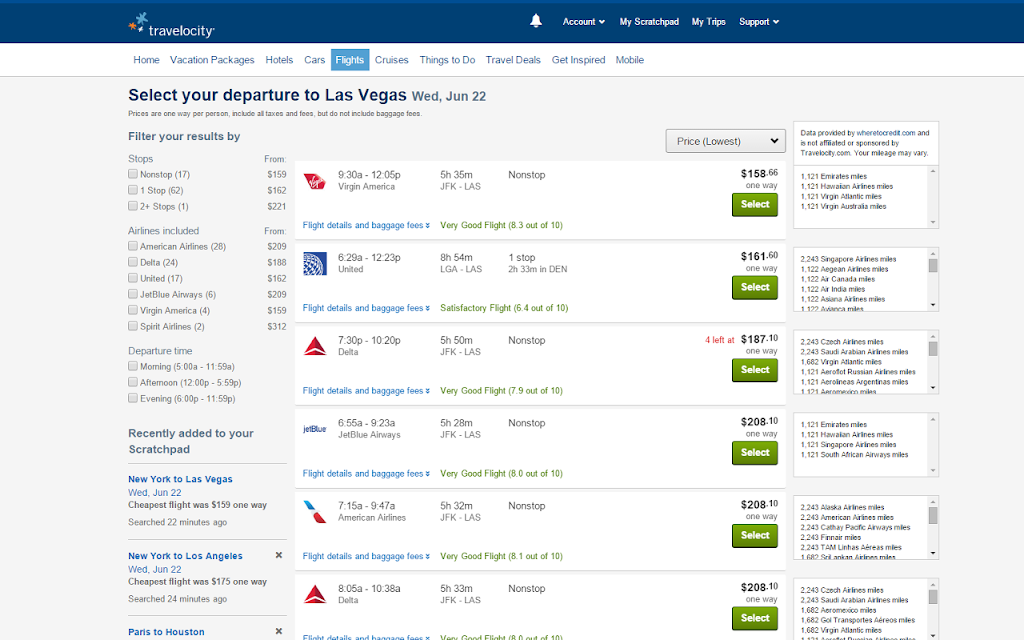This screenshot has height=640, width=1024.
Task: Open Things to Do tab
Action: click(447, 60)
